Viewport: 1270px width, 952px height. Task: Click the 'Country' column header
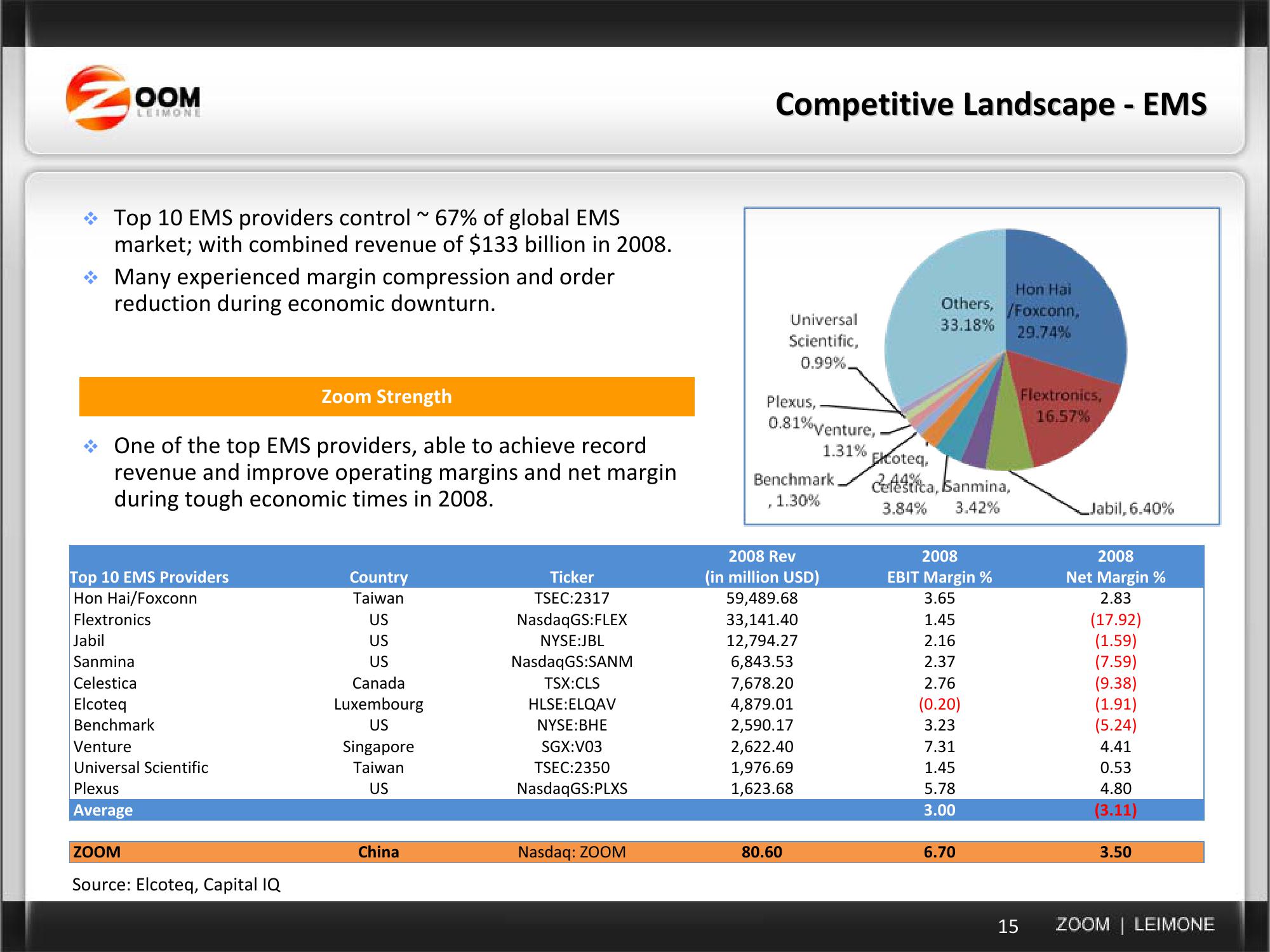click(378, 577)
